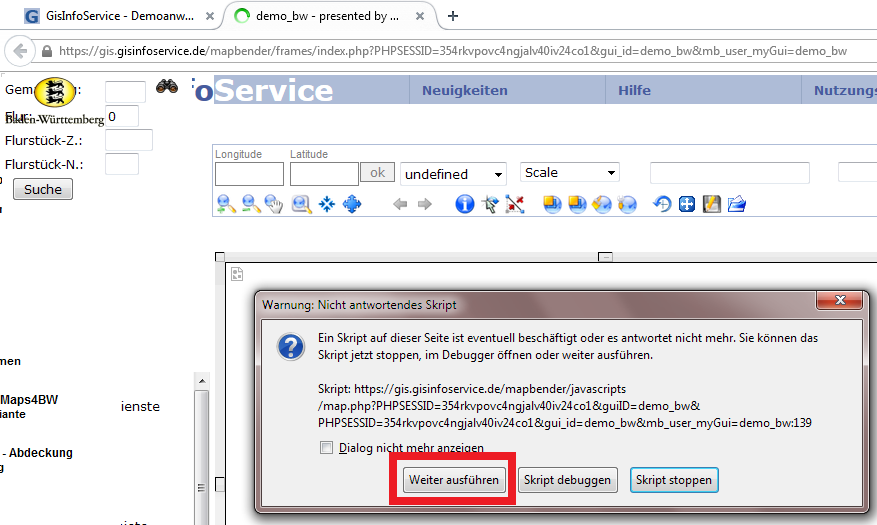Click second yellow layer WMS icon
The image size is (877, 525).
tap(577, 204)
